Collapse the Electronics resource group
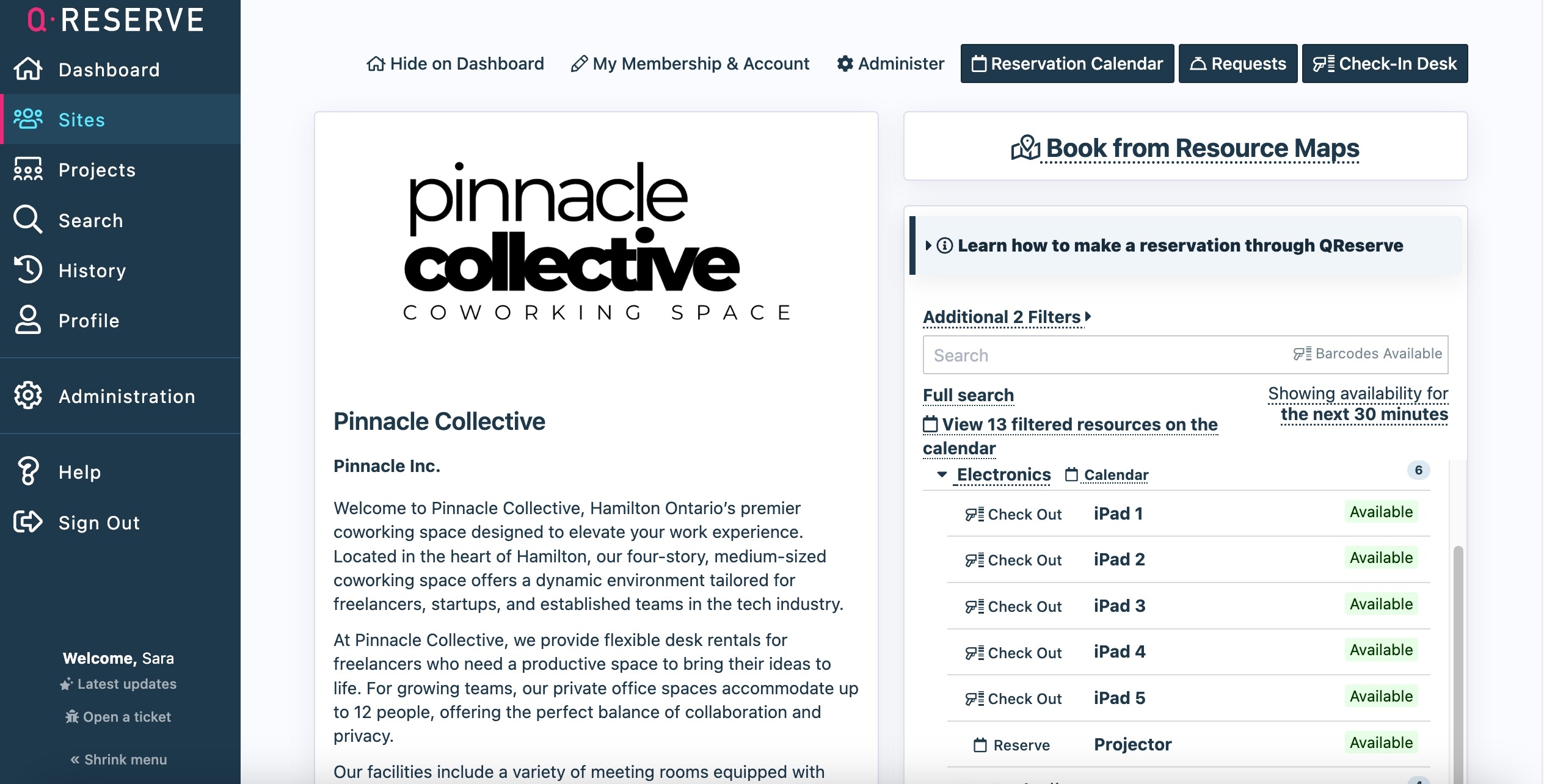The height and width of the screenshot is (784, 1544). click(x=942, y=474)
